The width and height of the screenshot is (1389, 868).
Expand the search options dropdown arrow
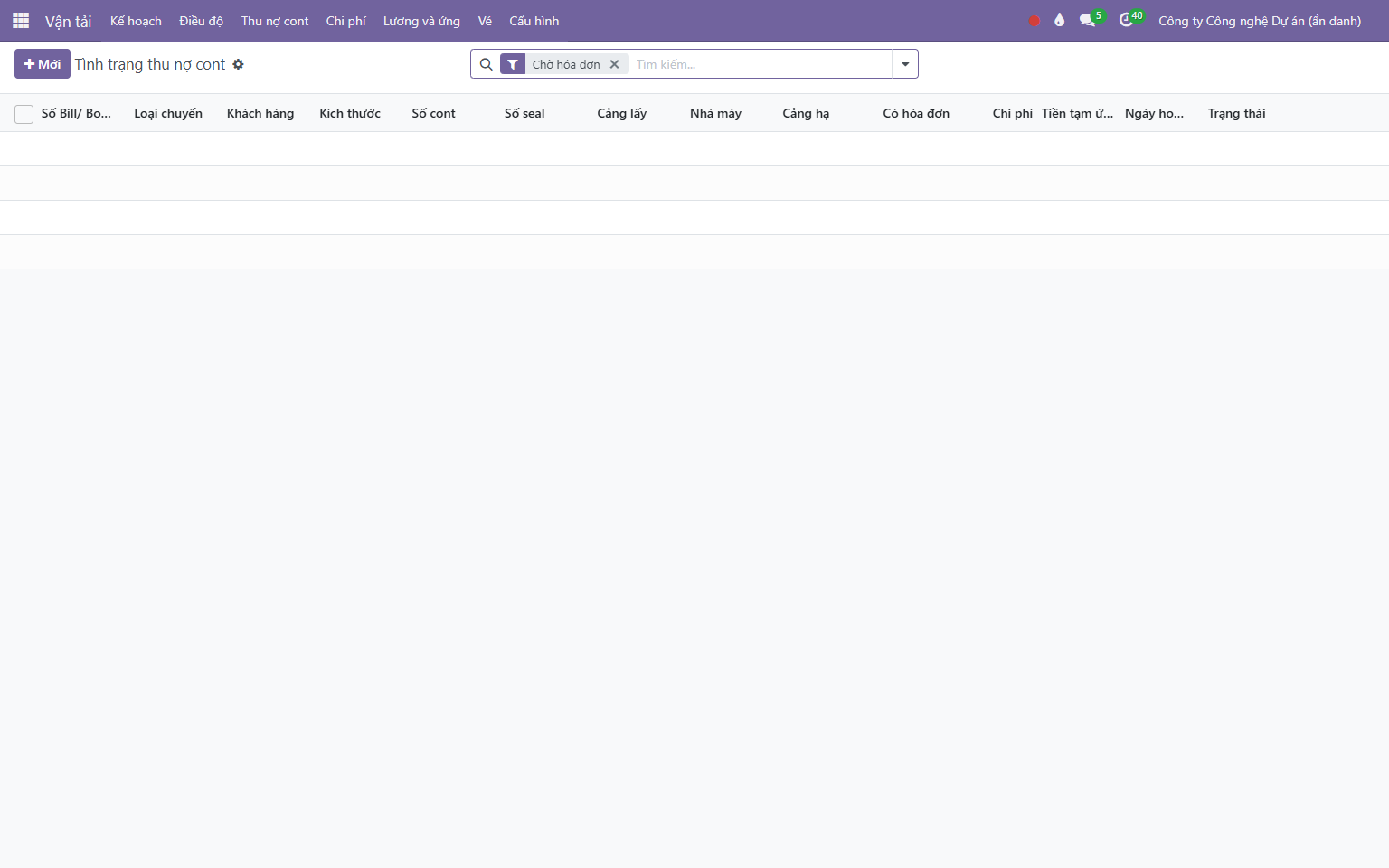(x=905, y=64)
